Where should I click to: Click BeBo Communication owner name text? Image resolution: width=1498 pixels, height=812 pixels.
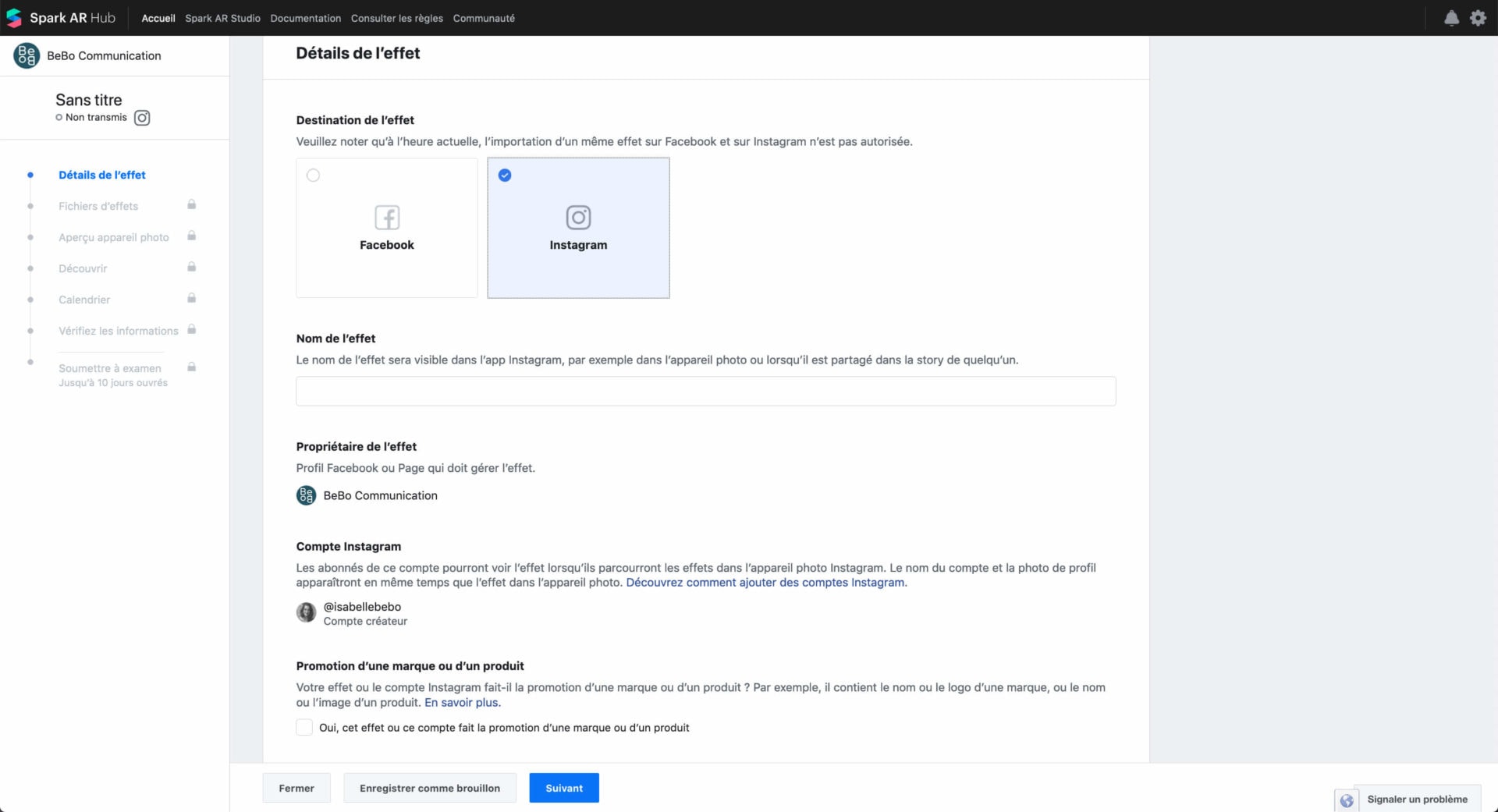pos(381,495)
